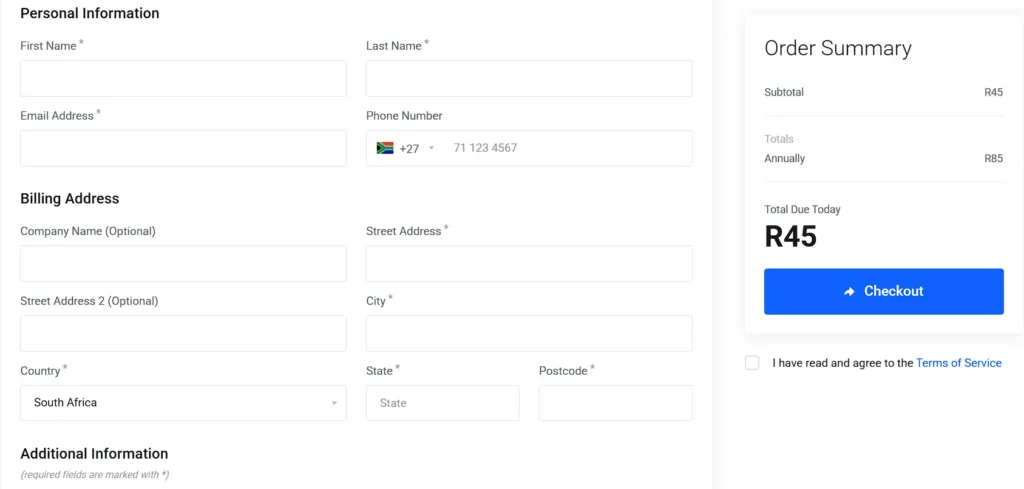This screenshot has width=1024, height=489.
Task: Click the R45 Total Due Today amount
Action: [x=791, y=237]
